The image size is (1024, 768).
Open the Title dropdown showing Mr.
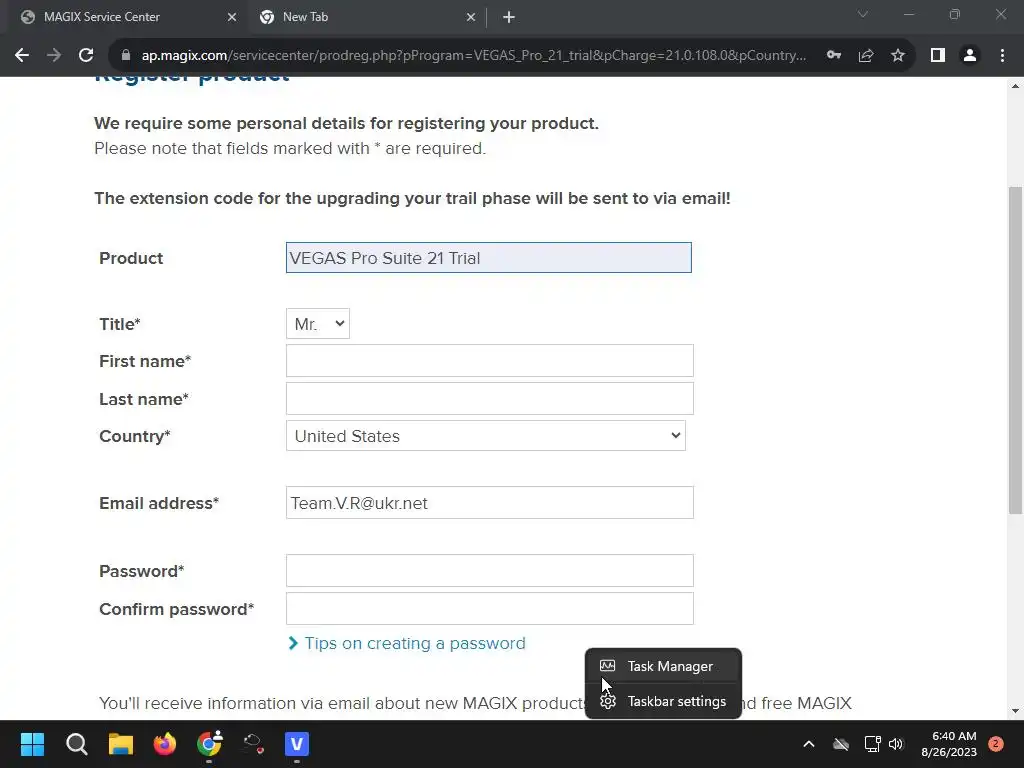coord(317,324)
